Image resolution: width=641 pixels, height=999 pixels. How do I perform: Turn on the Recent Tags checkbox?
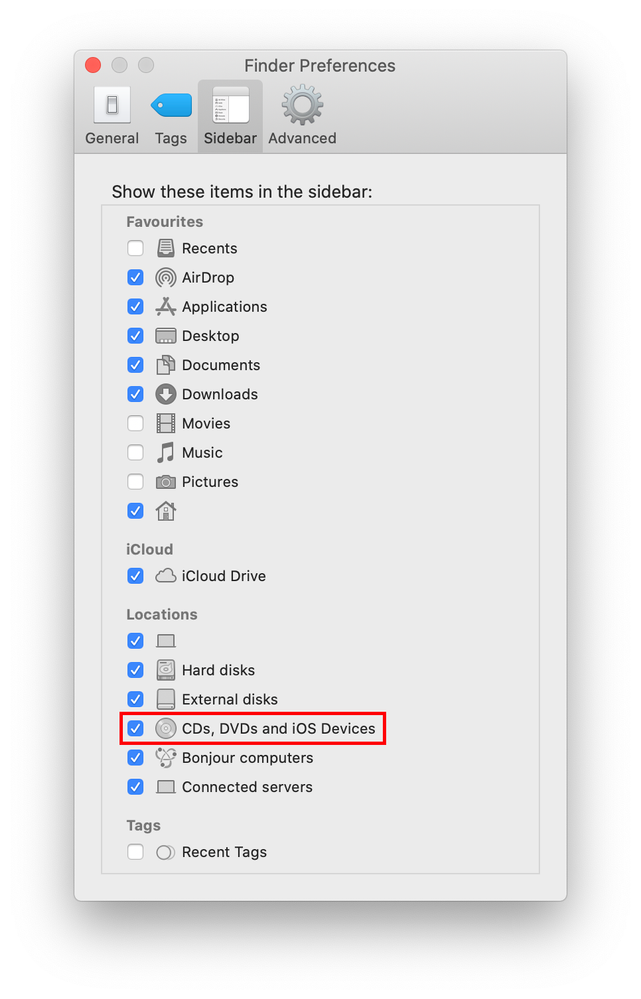tap(136, 852)
